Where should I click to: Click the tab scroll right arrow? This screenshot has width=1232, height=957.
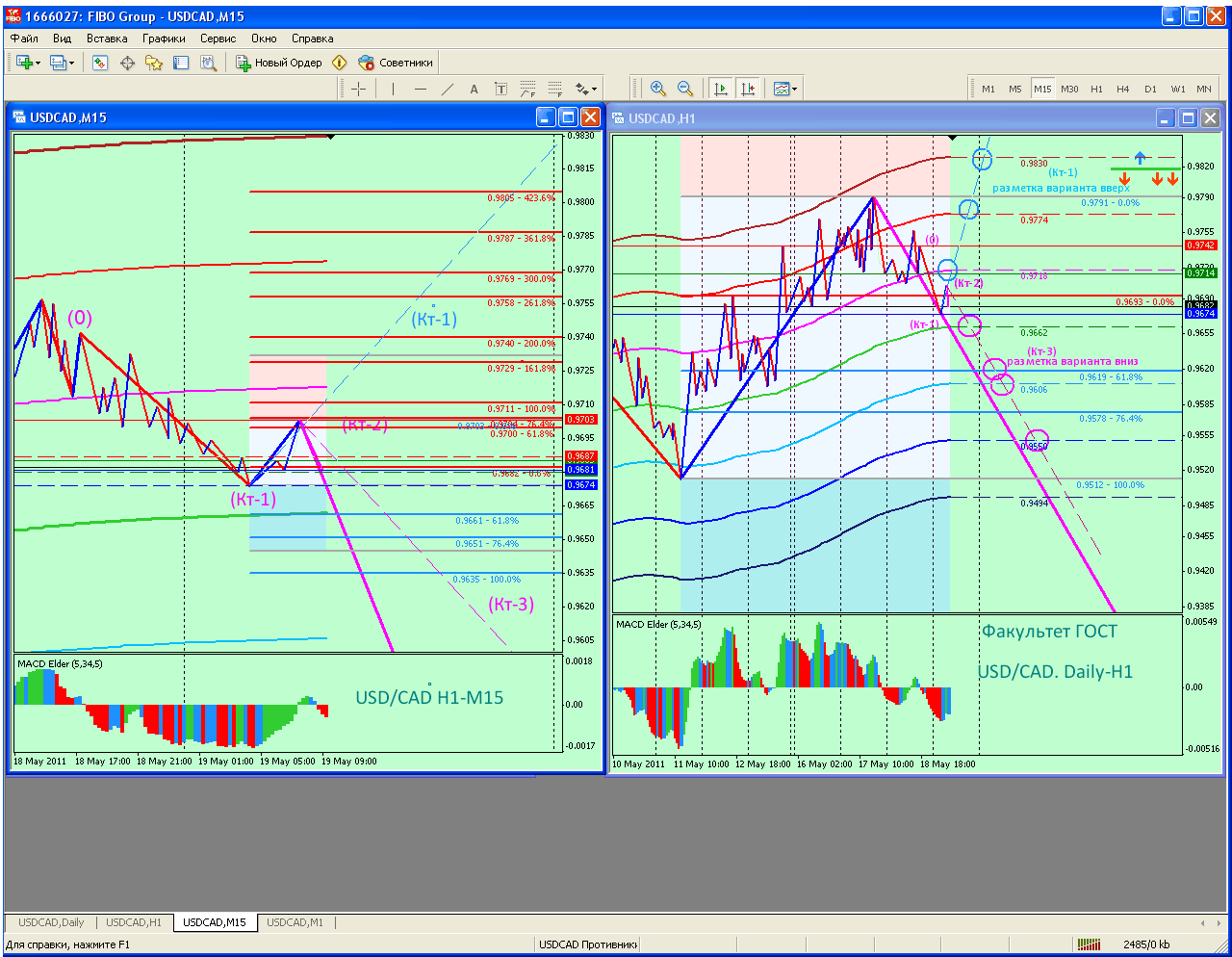[1219, 922]
